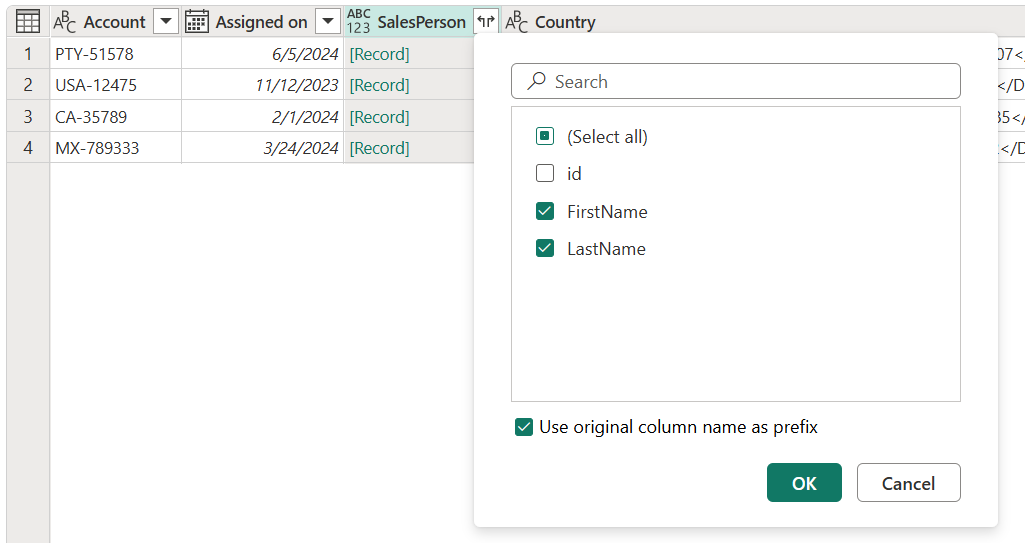Select row number 3
This screenshot has width=1025, height=543.
[28, 116]
